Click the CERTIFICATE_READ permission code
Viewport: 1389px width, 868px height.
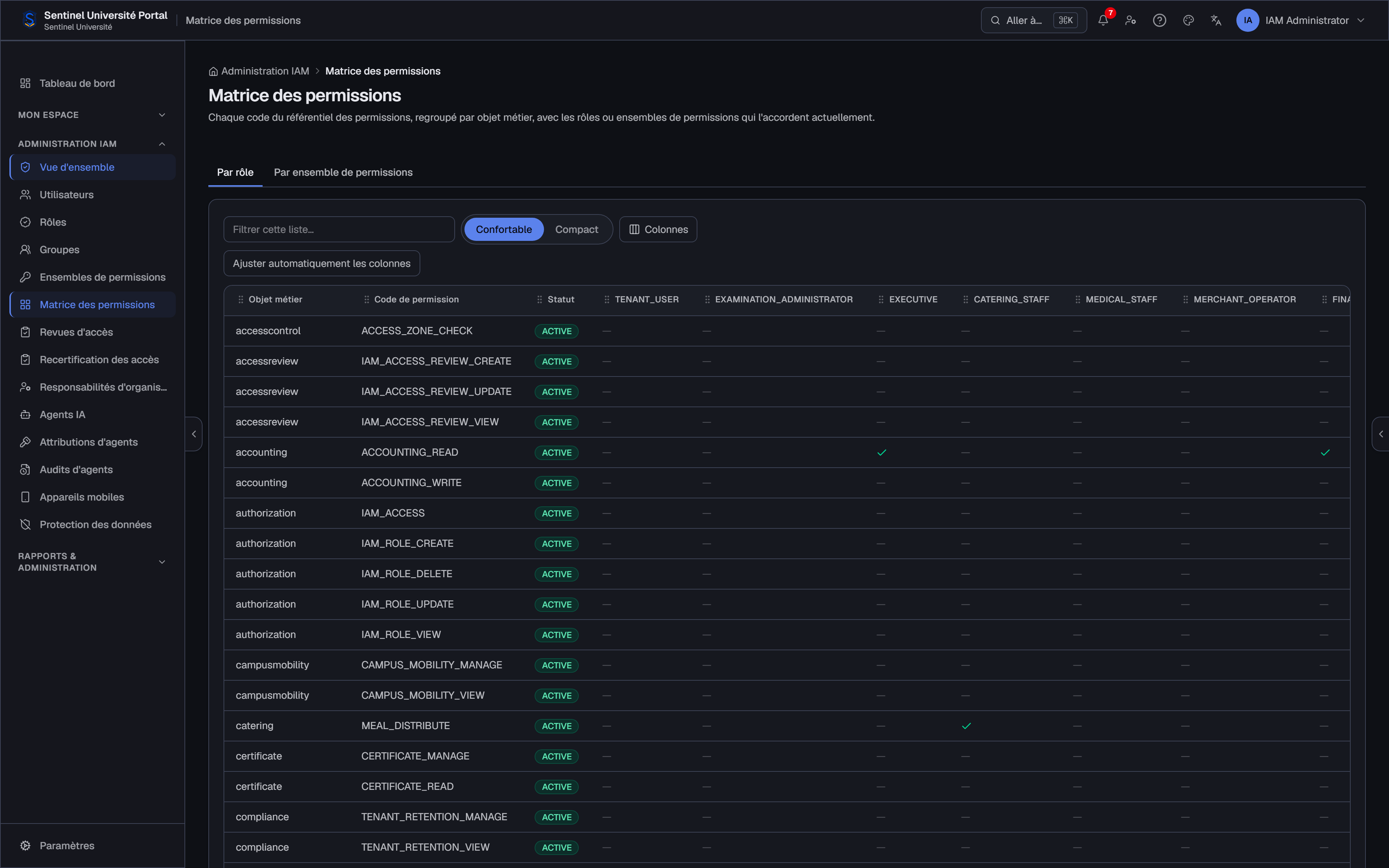[x=407, y=787]
